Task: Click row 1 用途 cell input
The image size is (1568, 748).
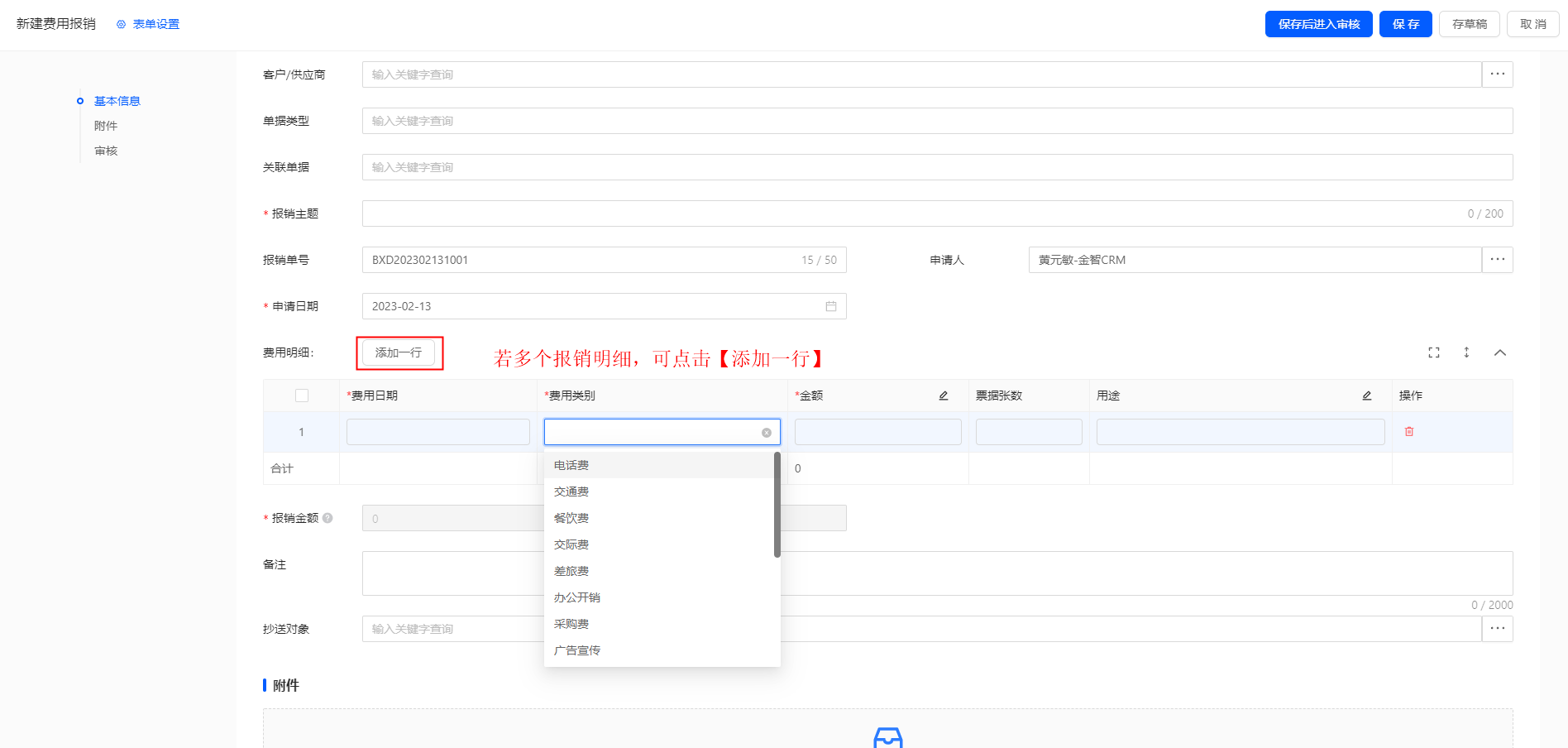Action: coord(1241,432)
